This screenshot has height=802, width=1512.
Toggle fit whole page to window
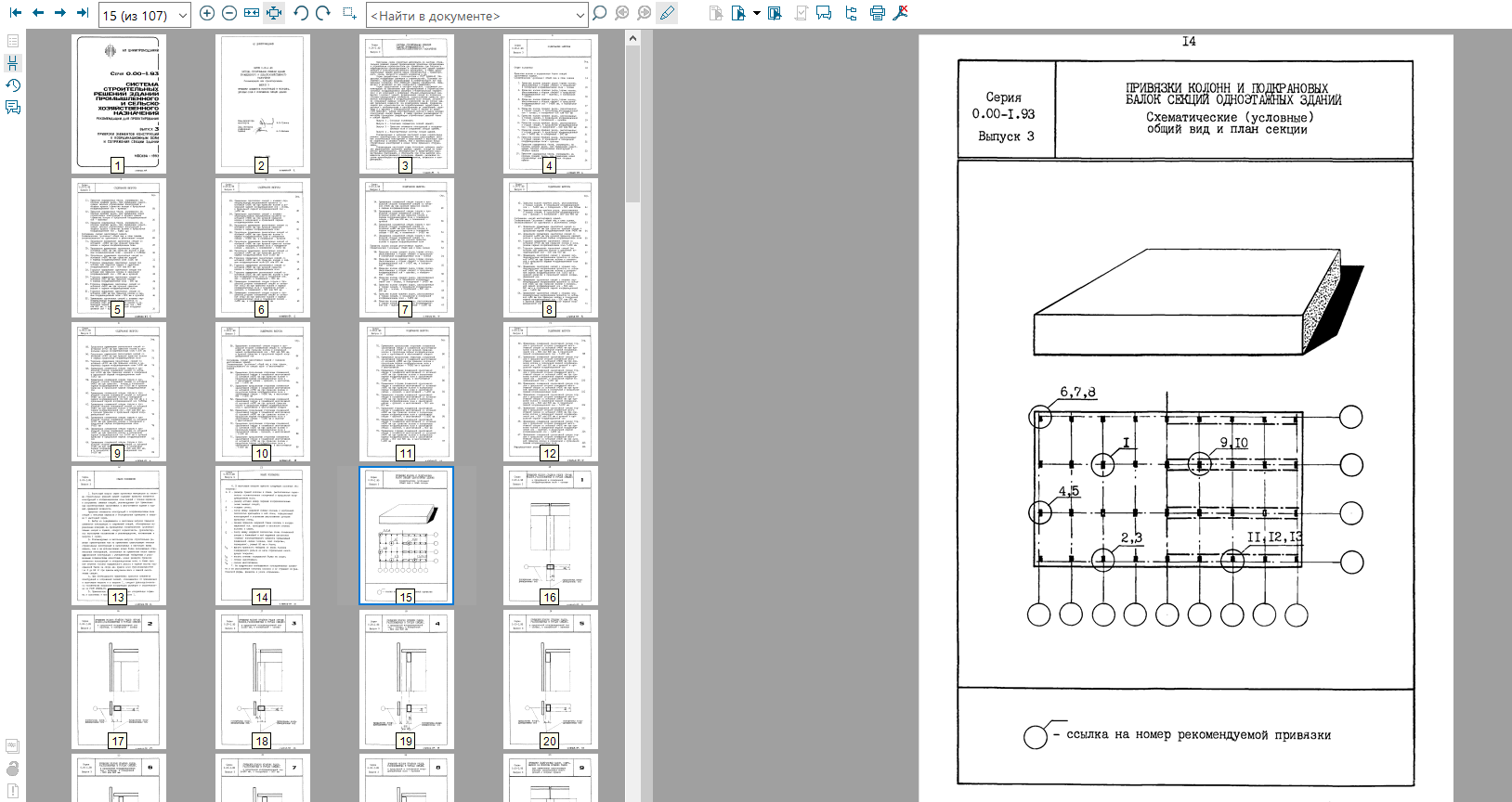click(274, 13)
